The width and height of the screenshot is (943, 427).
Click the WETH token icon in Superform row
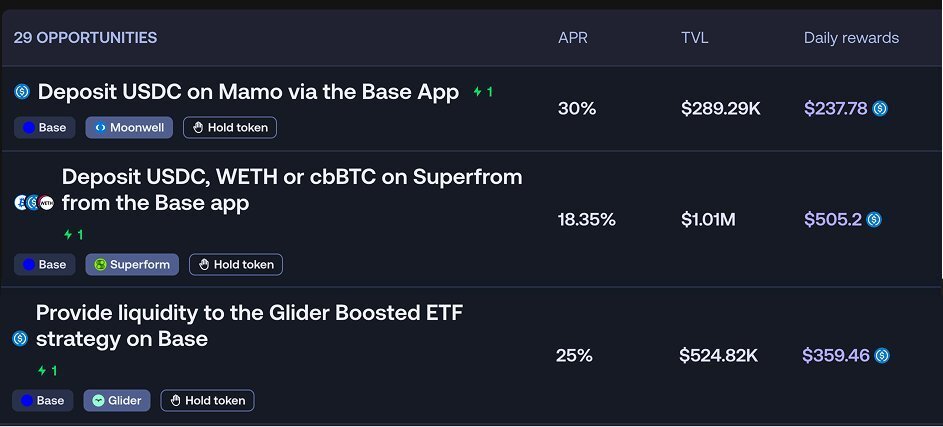click(x=46, y=203)
